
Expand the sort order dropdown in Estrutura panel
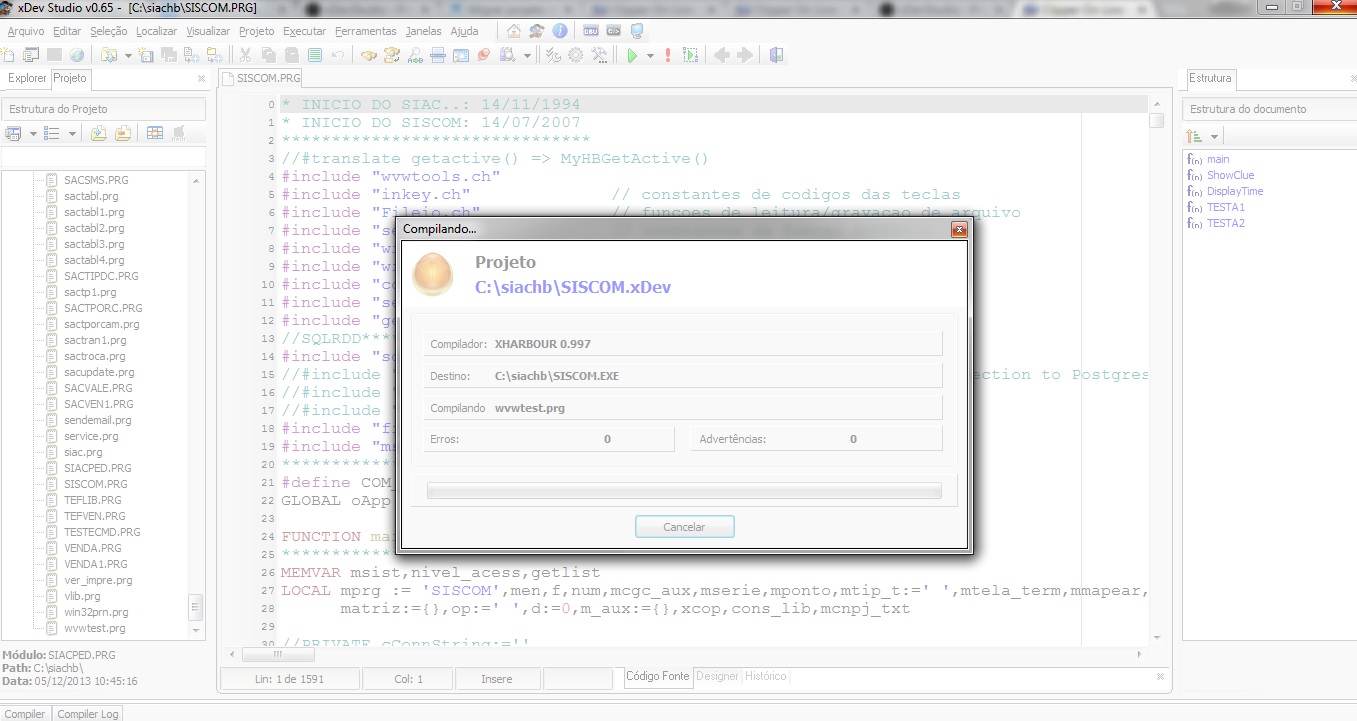[x=1215, y=136]
